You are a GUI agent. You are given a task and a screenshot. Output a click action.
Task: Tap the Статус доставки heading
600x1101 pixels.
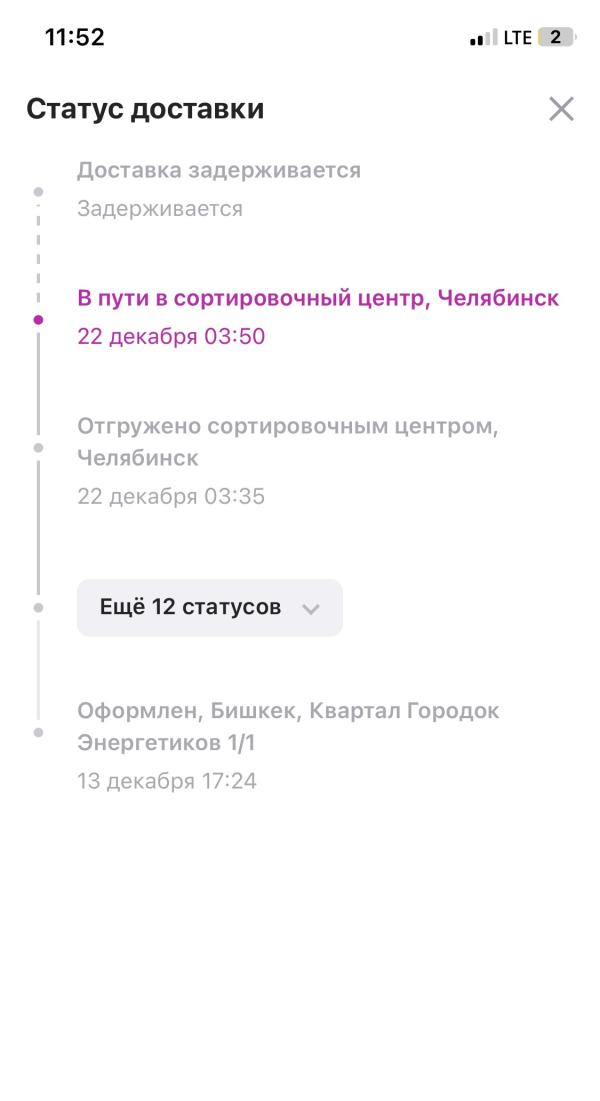(145, 110)
